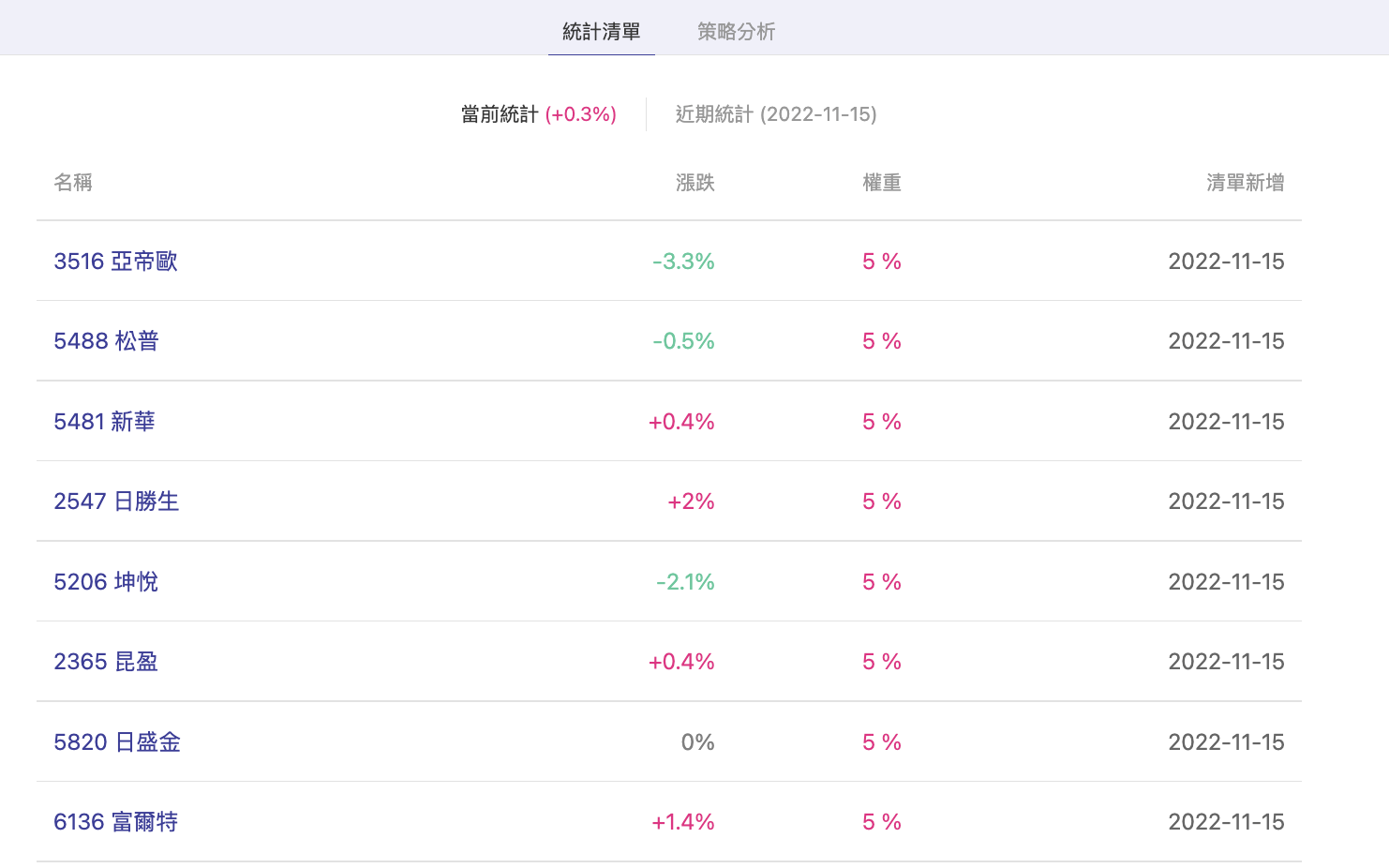1389x868 pixels.
Task: Click the +2% change value for 日勝生
Action: click(x=691, y=501)
